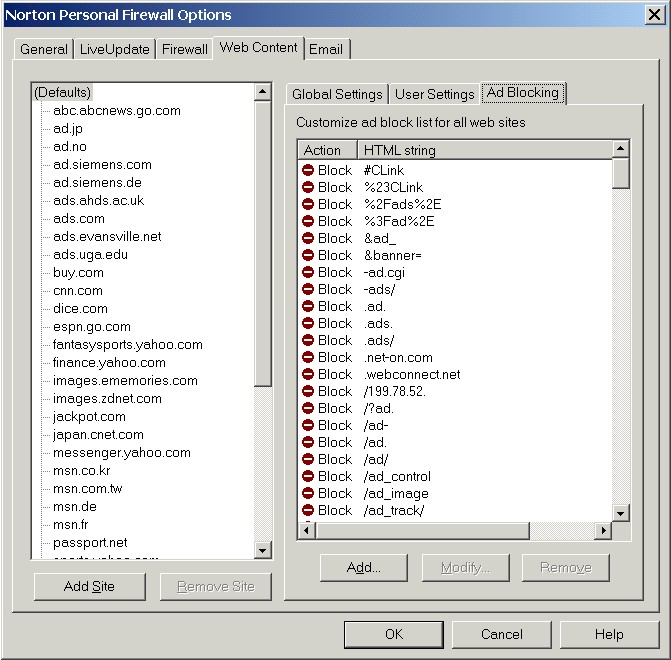Switch to the Email tab
Image resolution: width=671 pixels, height=660 pixels.
tap(326, 49)
